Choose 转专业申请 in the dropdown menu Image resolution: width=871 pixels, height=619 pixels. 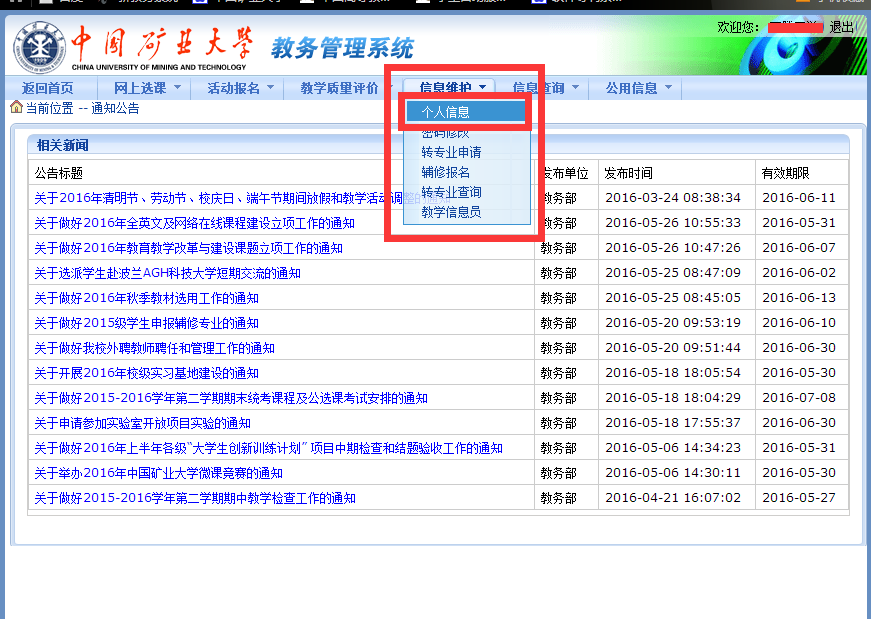[x=451, y=152]
